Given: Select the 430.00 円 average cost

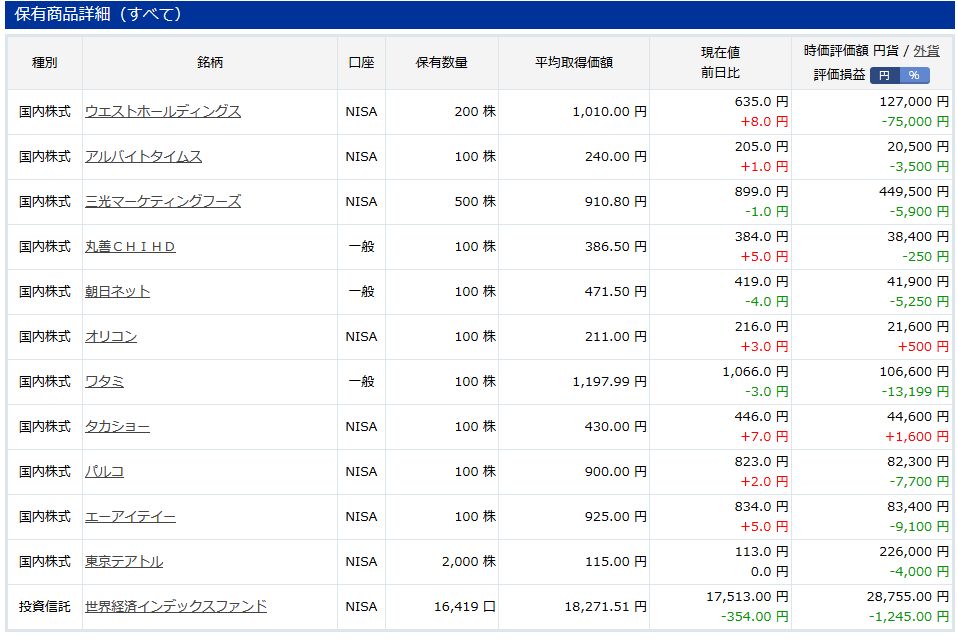Looking at the screenshot, I should pos(616,426).
